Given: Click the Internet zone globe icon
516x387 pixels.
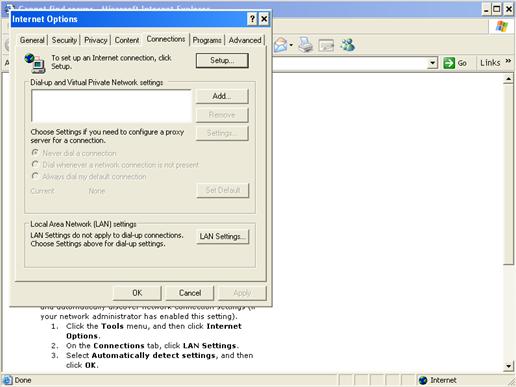Looking at the screenshot, I should coord(423,380).
